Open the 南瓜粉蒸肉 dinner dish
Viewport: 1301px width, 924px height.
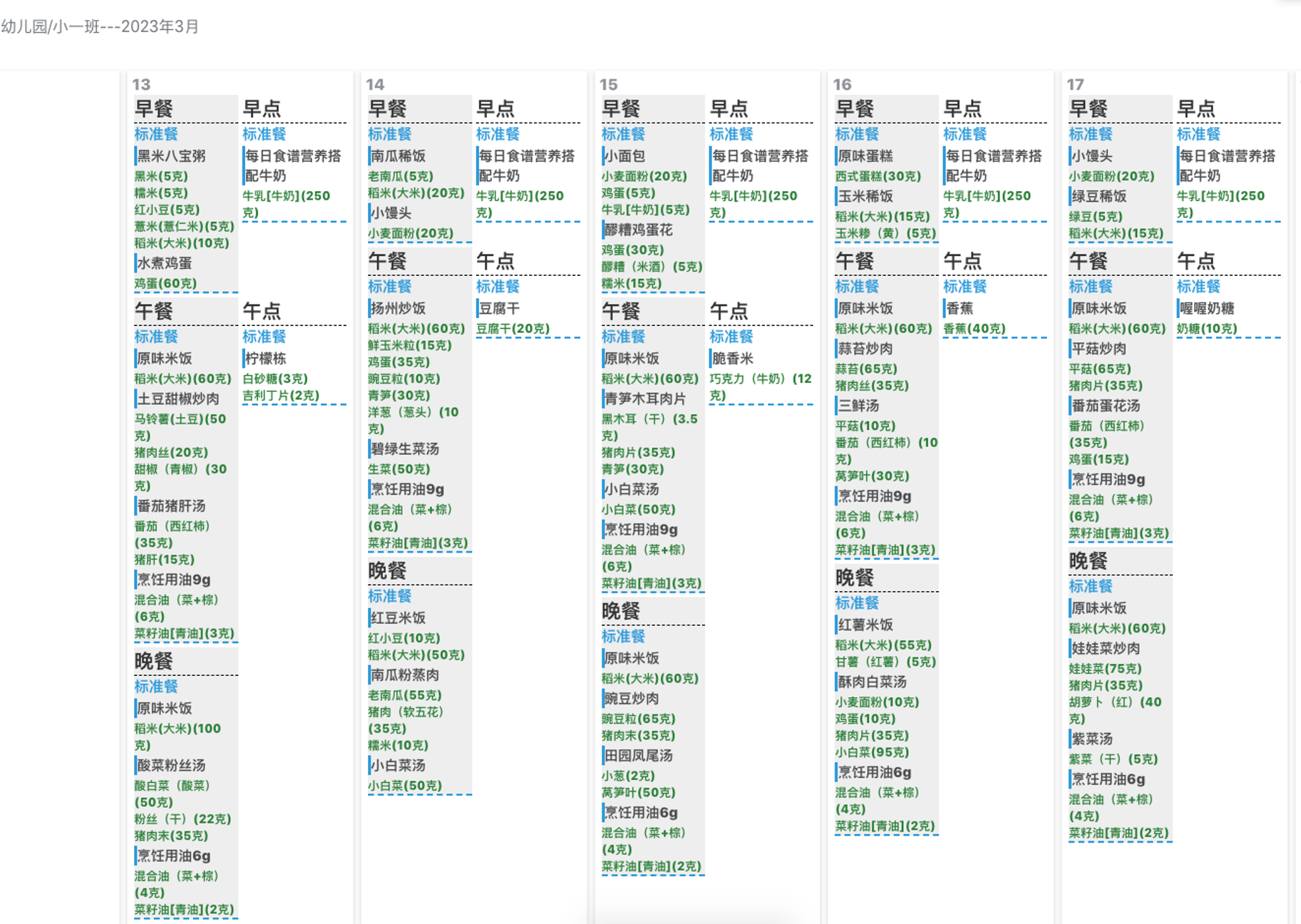coord(405,674)
